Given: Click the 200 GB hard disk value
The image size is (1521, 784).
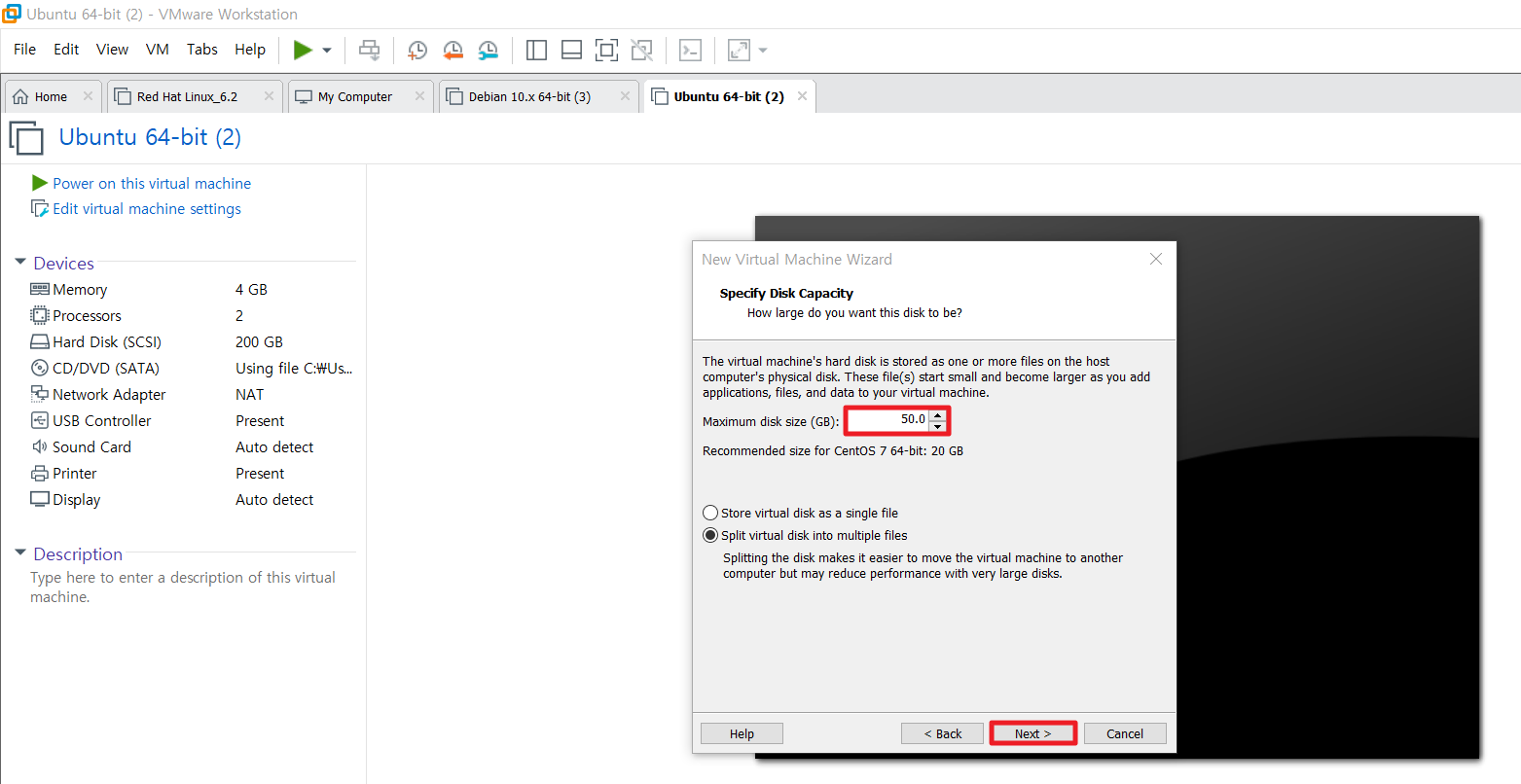Looking at the screenshot, I should 259,342.
